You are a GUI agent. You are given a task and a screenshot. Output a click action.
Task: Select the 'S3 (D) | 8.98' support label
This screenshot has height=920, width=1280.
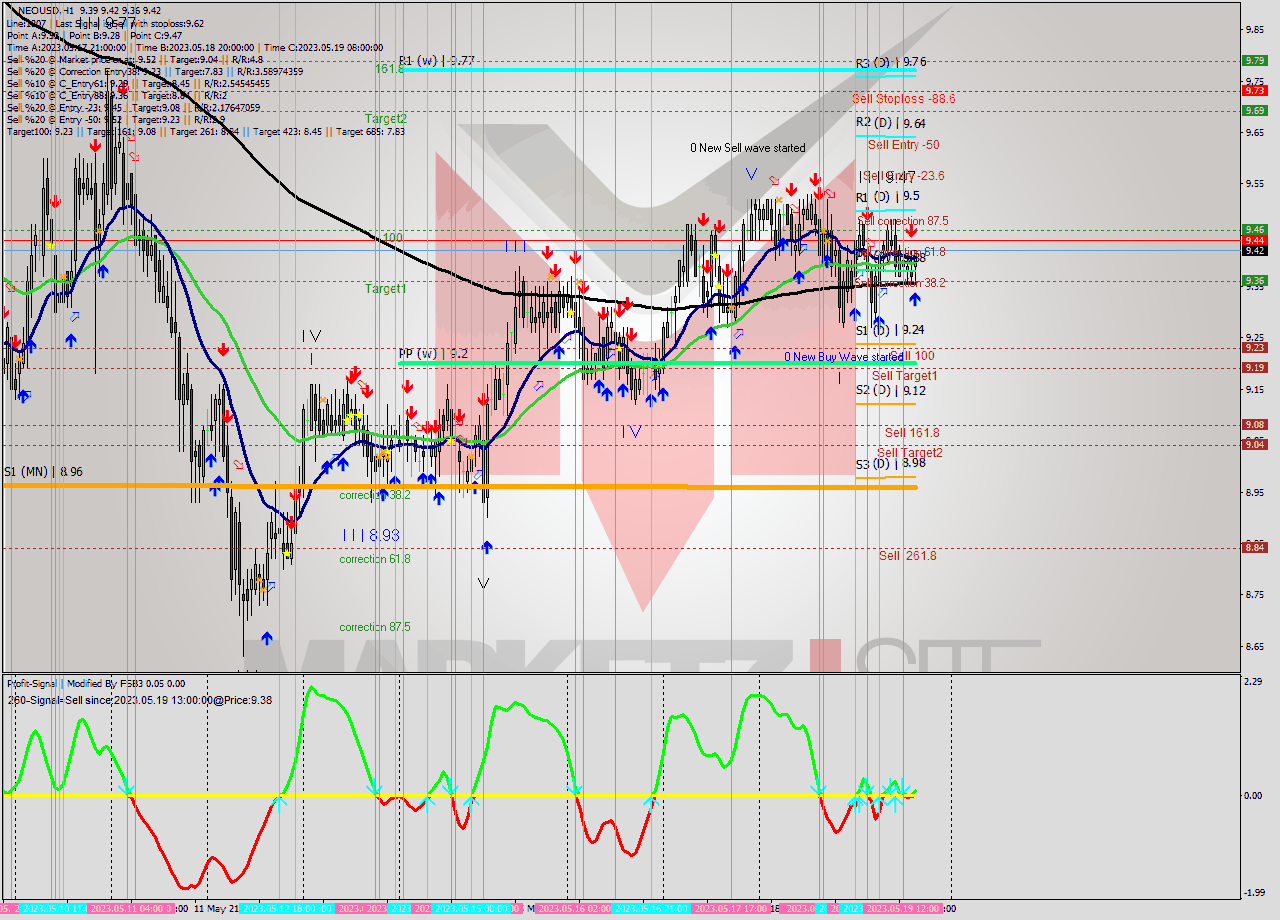pyautogui.click(x=890, y=464)
